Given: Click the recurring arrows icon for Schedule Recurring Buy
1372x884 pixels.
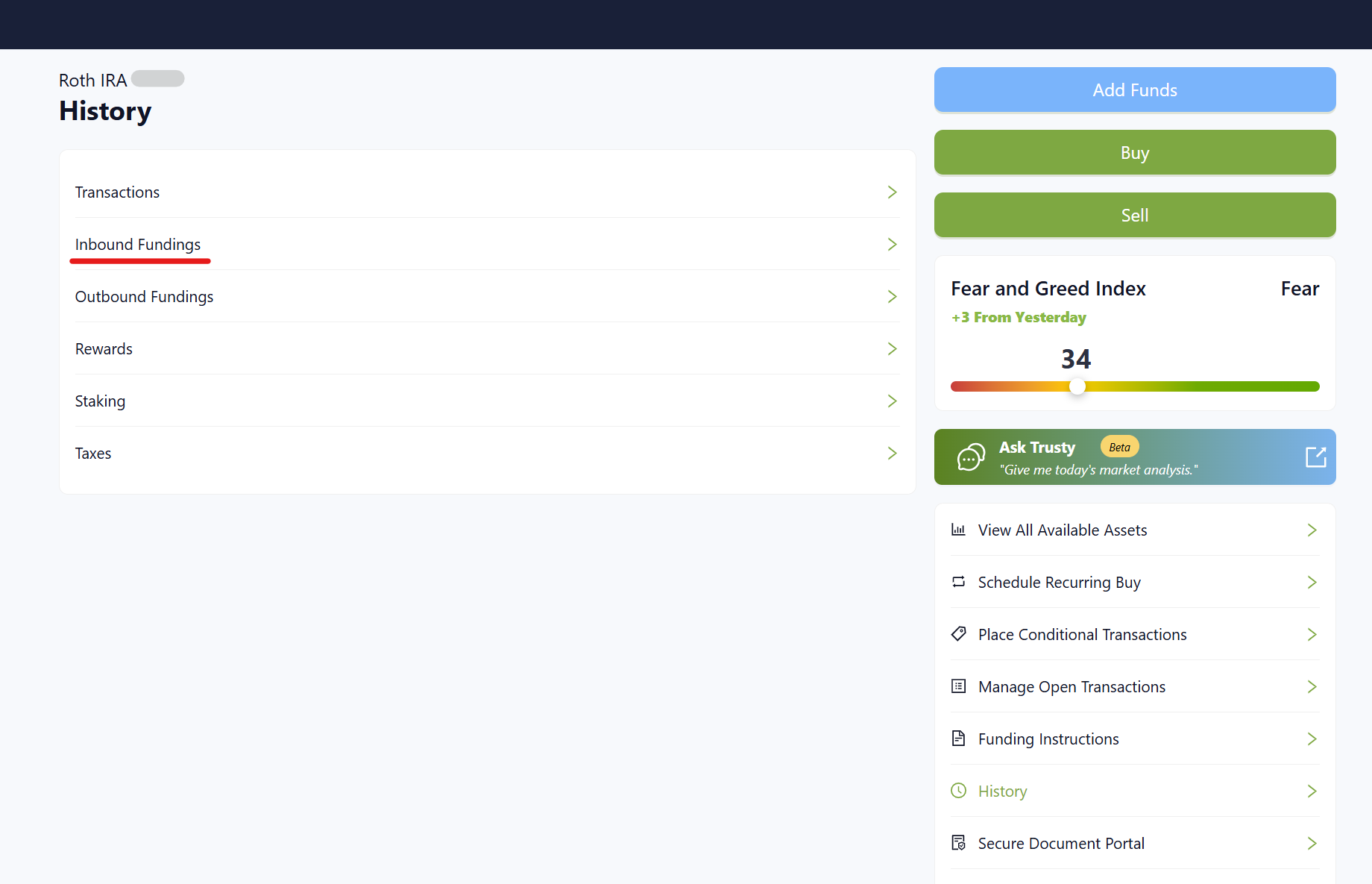Looking at the screenshot, I should pos(958,582).
